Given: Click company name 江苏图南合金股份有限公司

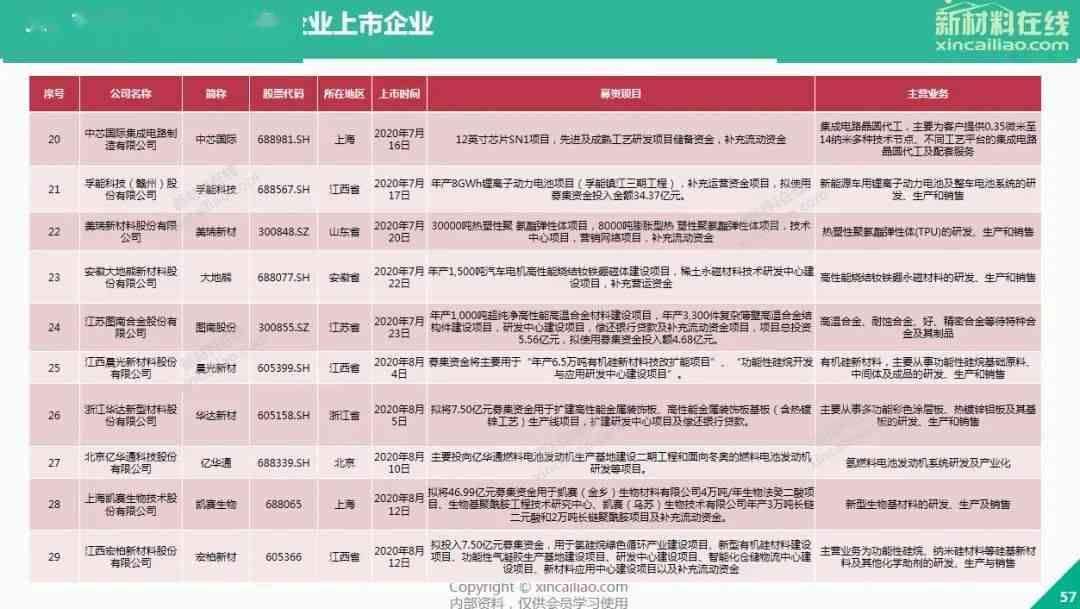Looking at the screenshot, I should tap(131, 327).
